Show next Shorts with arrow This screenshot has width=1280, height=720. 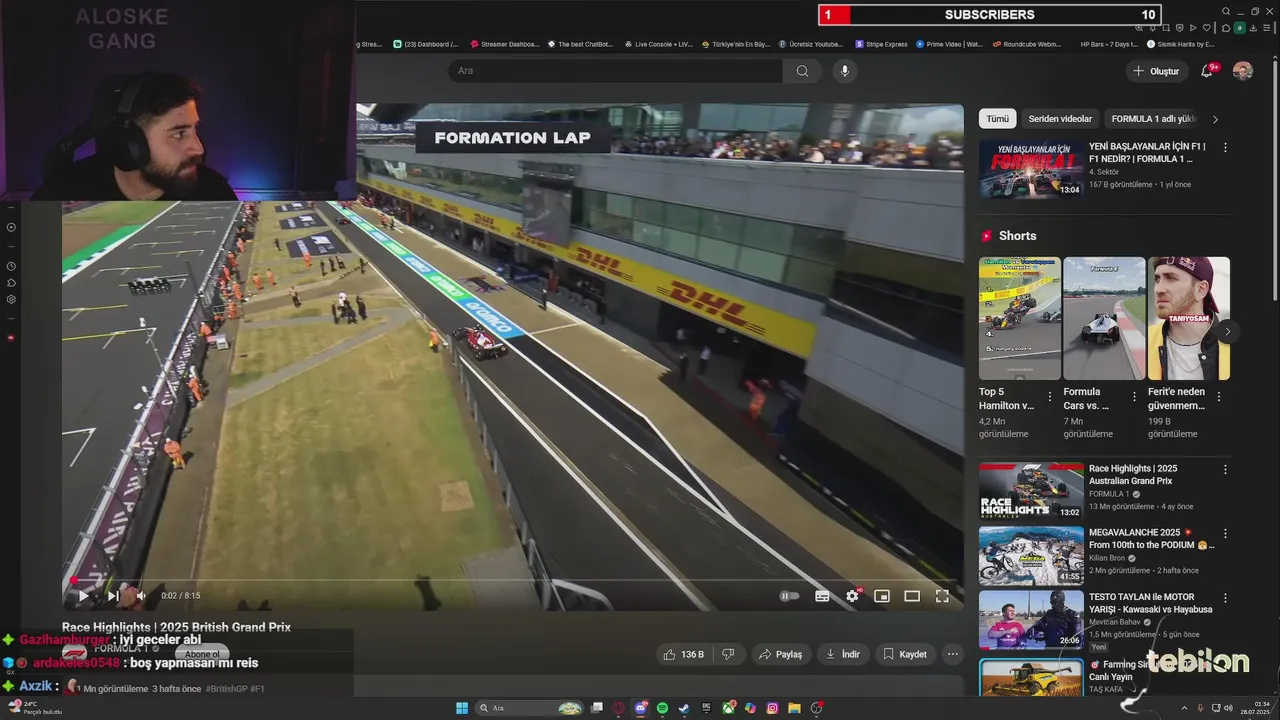(1227, 331)
